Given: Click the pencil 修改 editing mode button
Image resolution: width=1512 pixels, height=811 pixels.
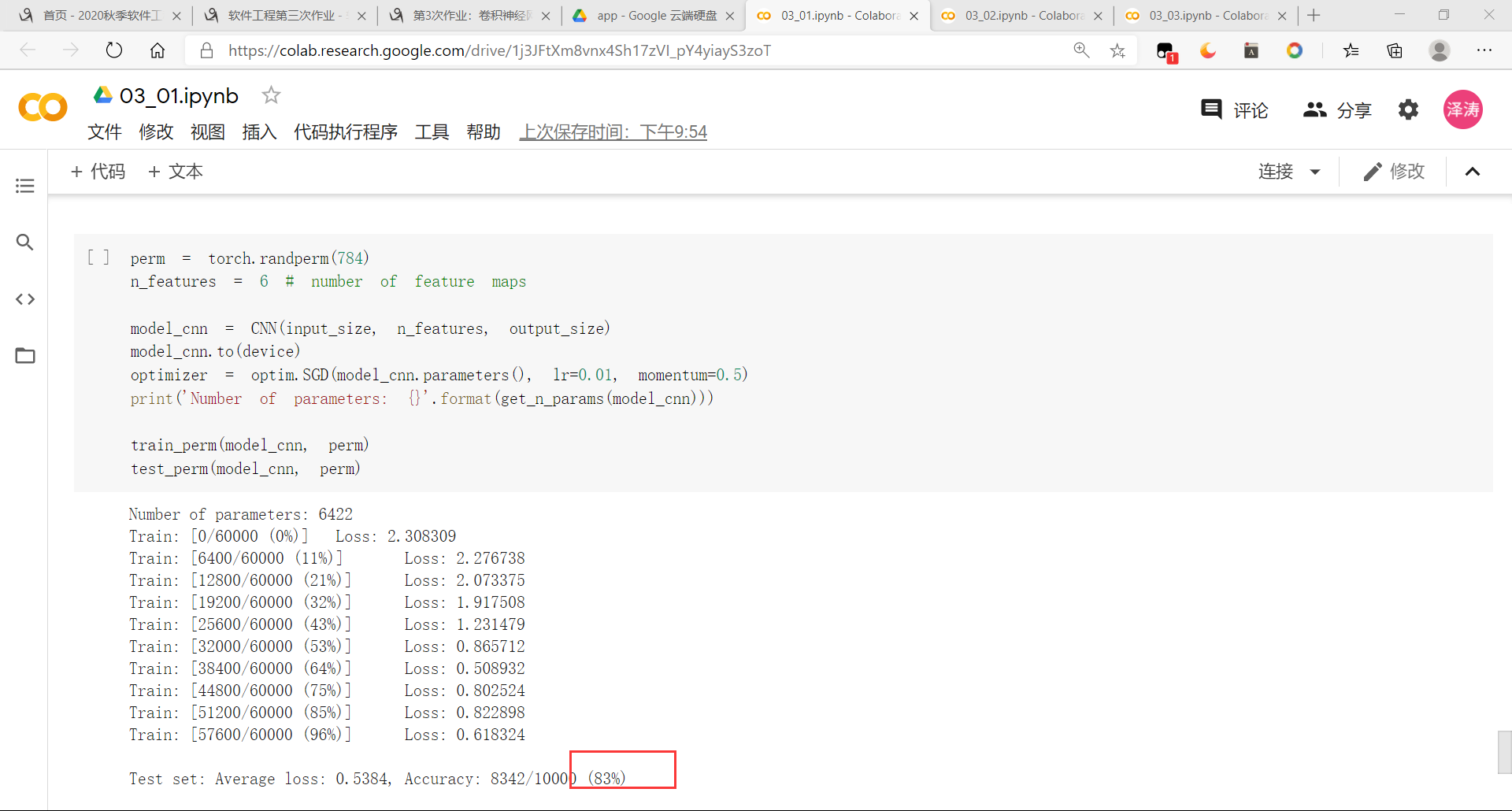Looking at the screenshot, I should (x=1394, y=172).
